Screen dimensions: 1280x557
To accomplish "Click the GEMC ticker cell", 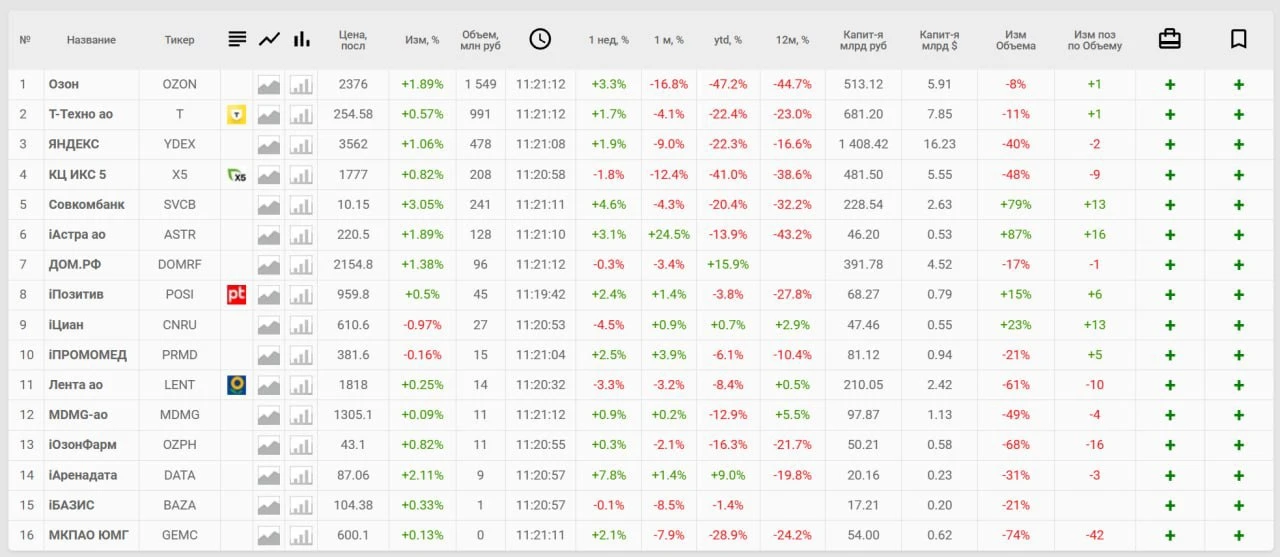I will tap(180, 535).
